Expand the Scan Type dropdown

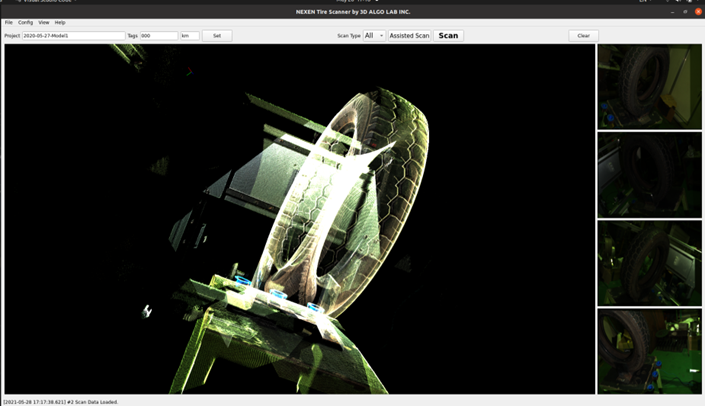(x=374, y=36)
